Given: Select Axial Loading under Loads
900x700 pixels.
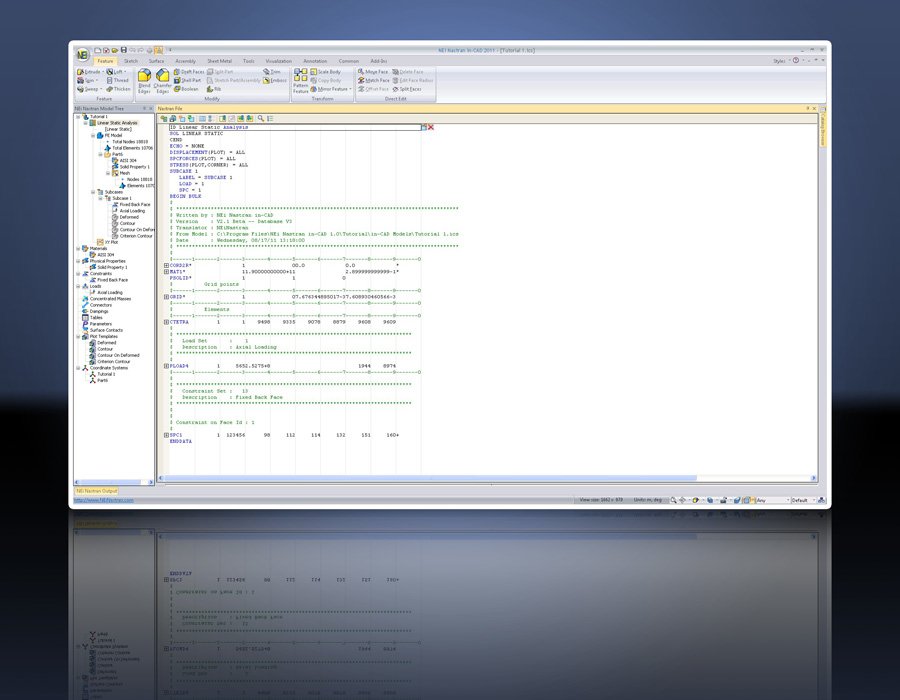Looking at the screenshot, I should click(110, 292).
